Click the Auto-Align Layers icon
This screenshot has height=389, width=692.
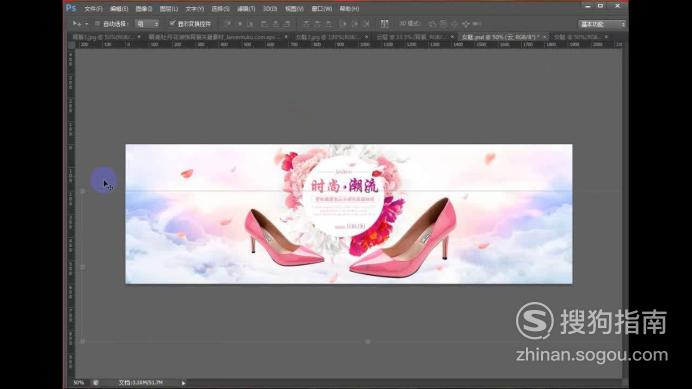[x=384, y=24]
